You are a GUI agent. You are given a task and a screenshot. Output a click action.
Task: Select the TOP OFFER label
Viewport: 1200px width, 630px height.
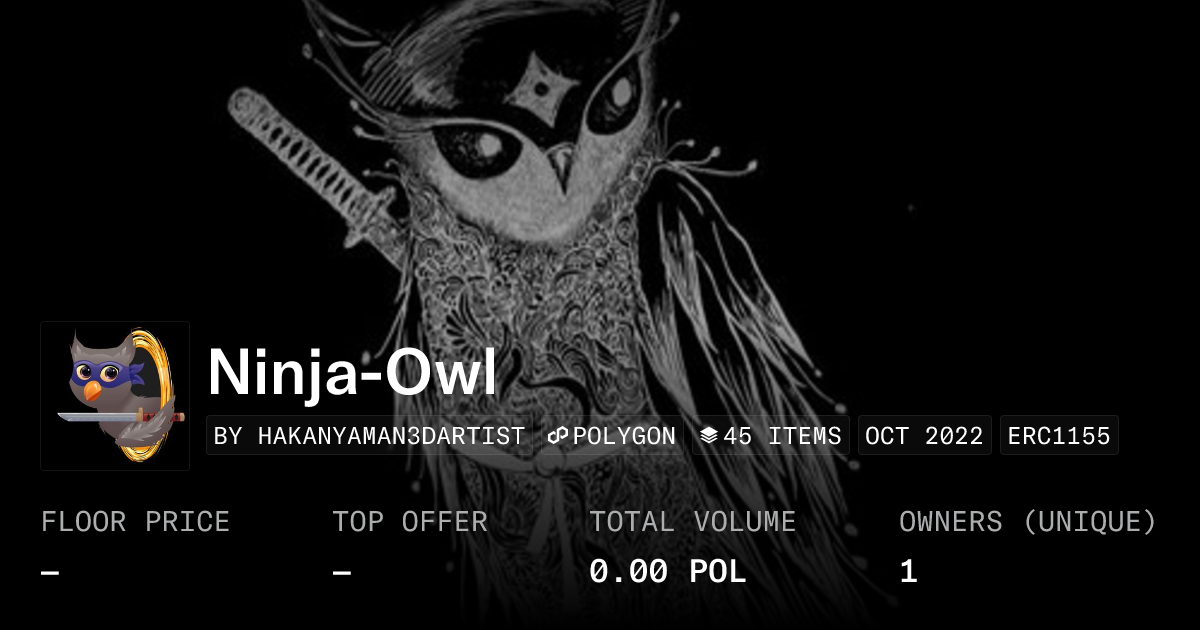pyautogui.click(x=410, y=522)
